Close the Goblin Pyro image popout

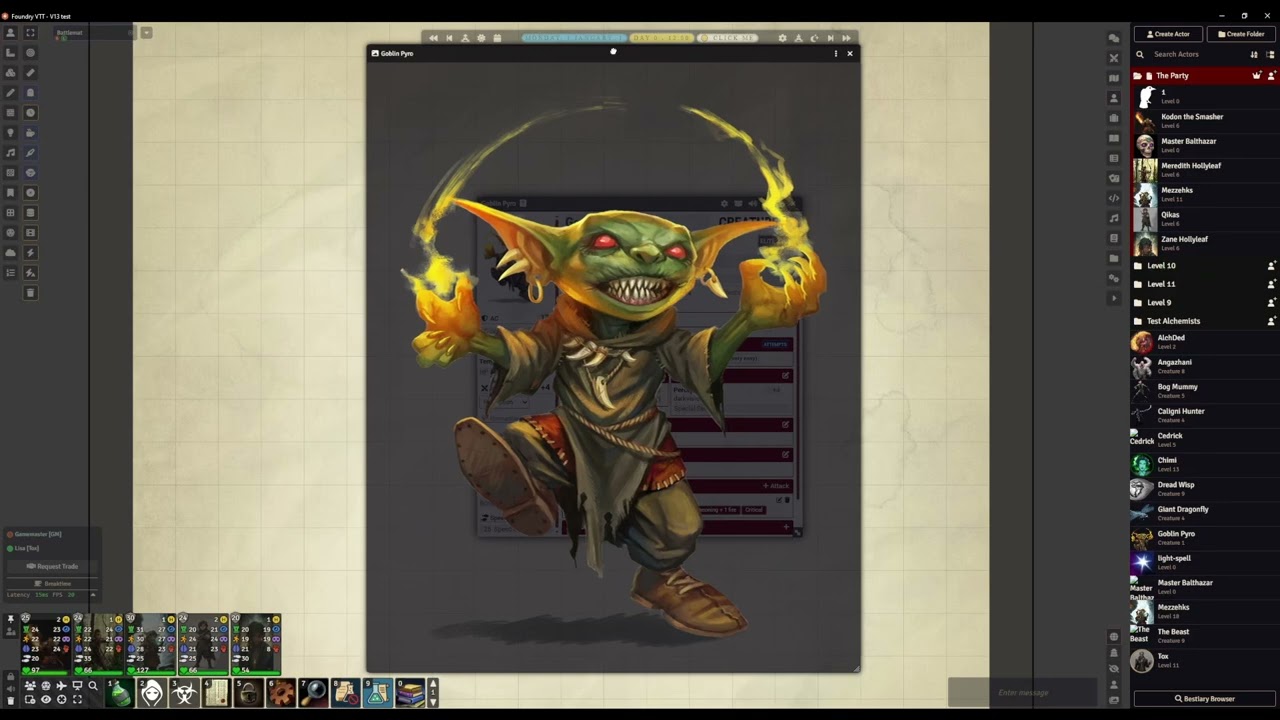[x=850, y=53]
